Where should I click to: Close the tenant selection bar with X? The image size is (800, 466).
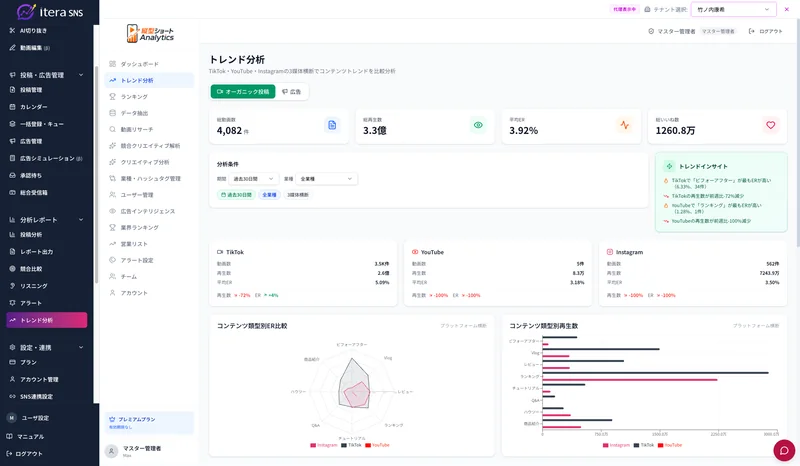pos(786,9)
